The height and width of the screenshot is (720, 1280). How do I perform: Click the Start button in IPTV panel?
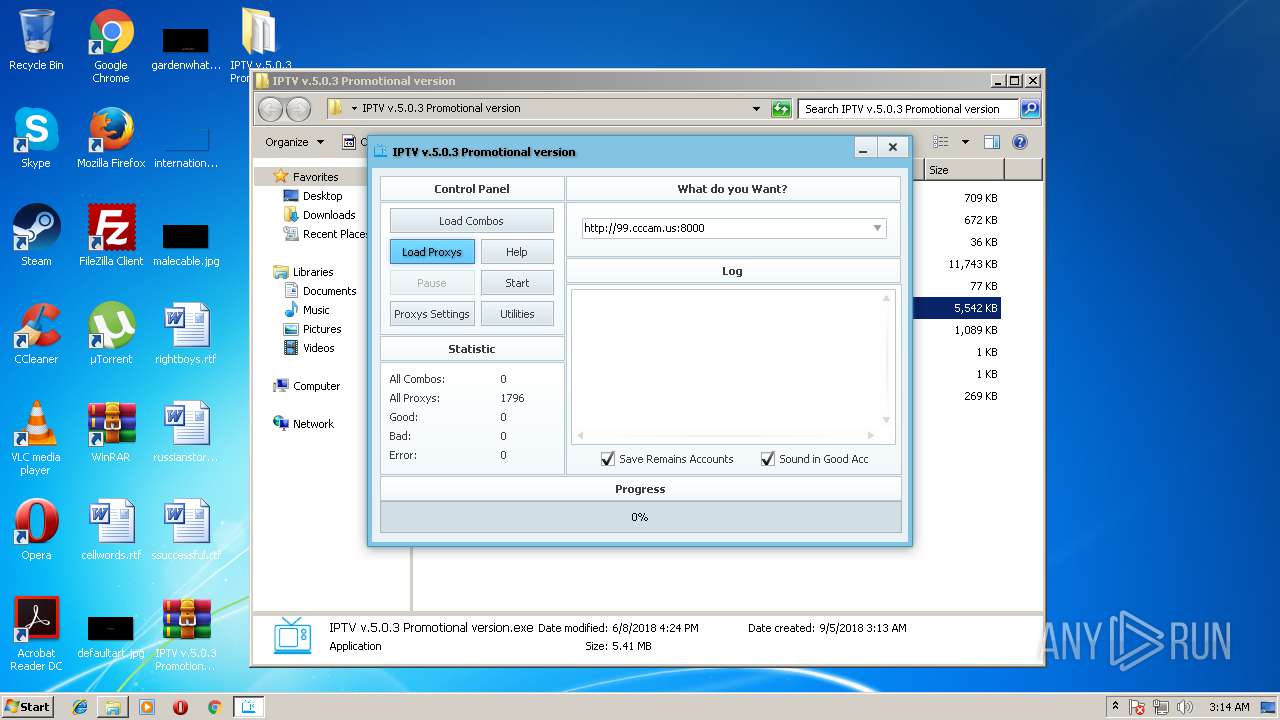pyautogui.click(x=517, y=283)
